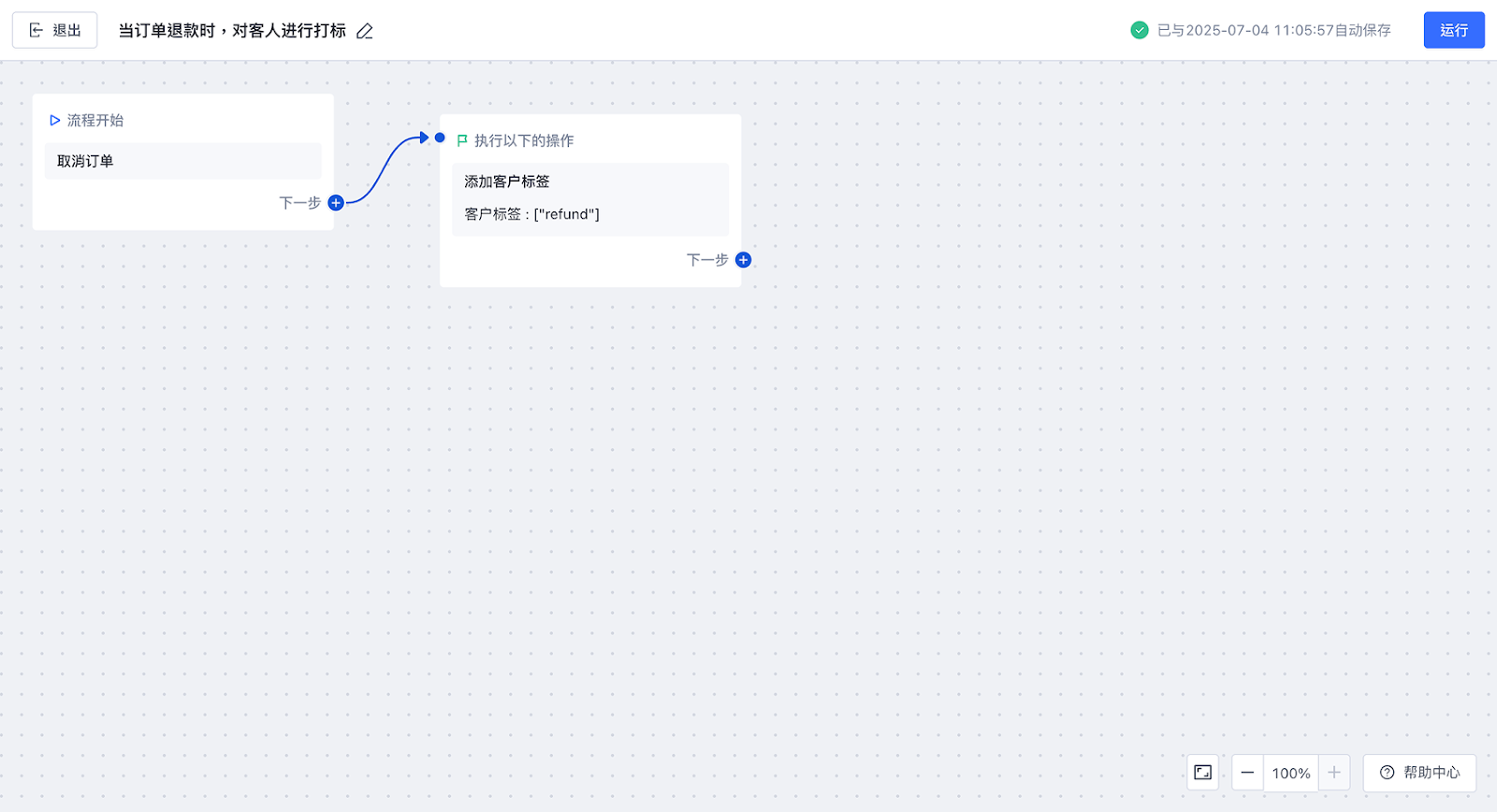Click the green autosave checkmark icon
Screen dimensions: 1497x812
pyautogui.click(x=1139, y=30)
